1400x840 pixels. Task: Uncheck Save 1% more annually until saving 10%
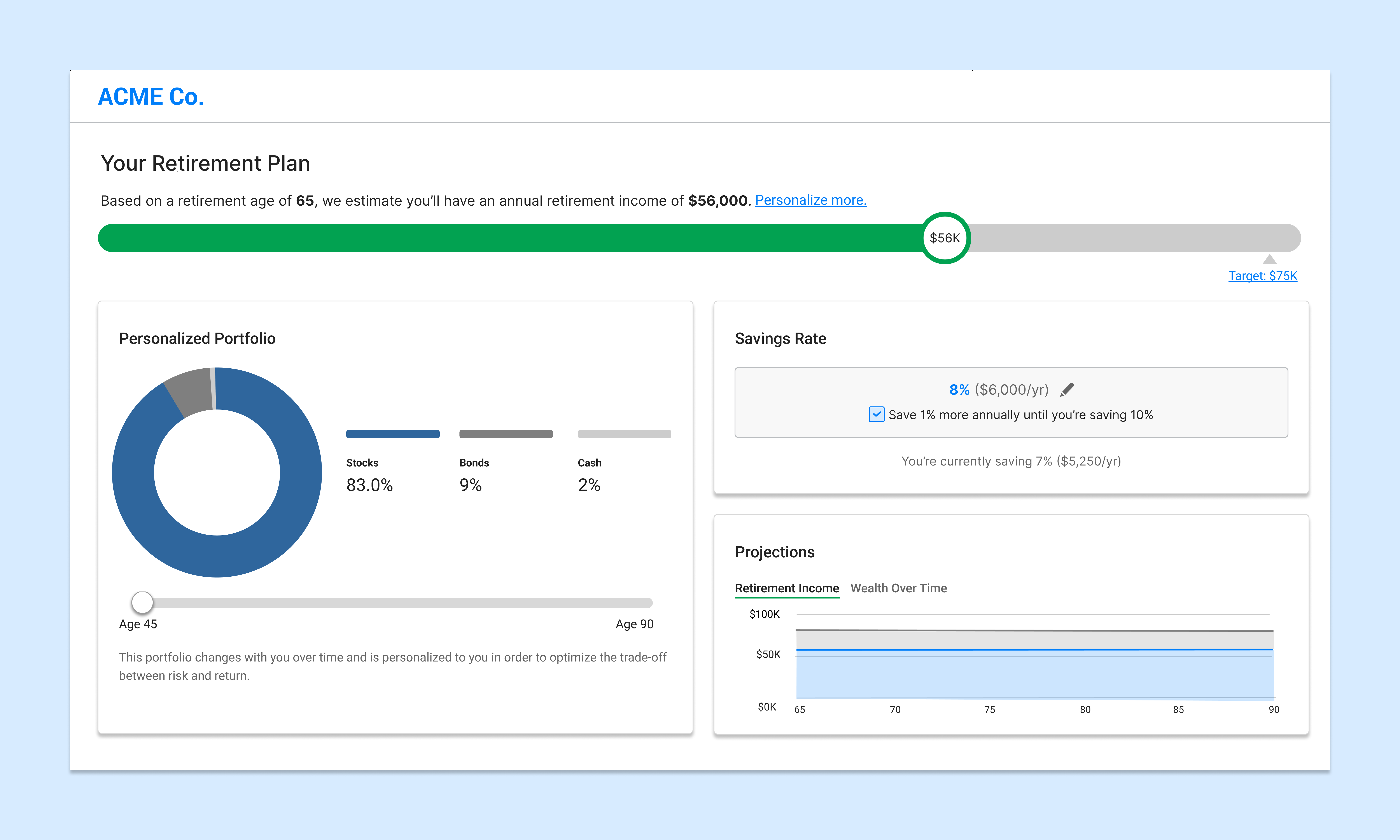click(876, 414)
